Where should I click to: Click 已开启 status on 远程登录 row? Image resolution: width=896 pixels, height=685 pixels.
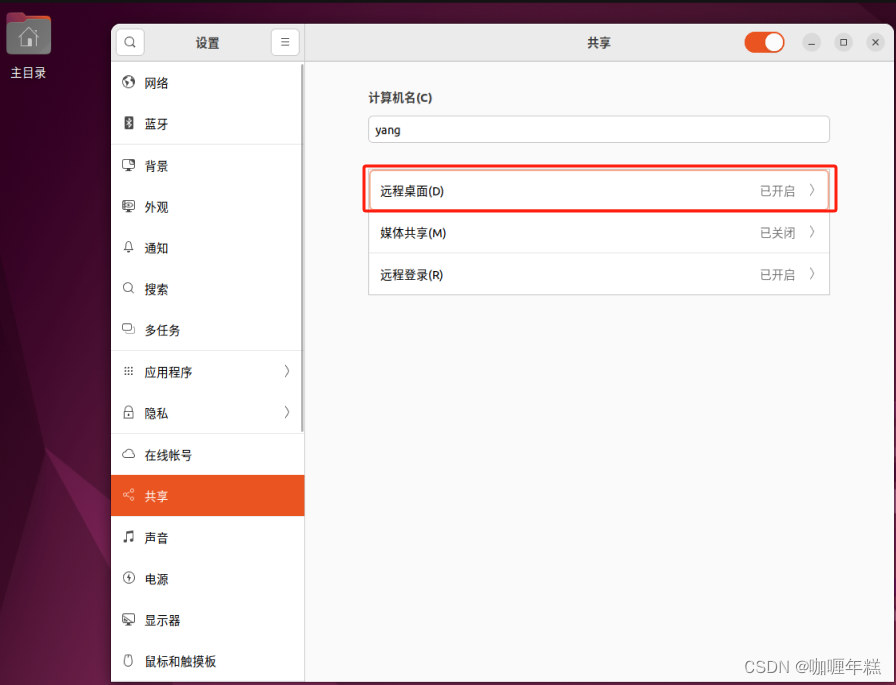point(777,275)
